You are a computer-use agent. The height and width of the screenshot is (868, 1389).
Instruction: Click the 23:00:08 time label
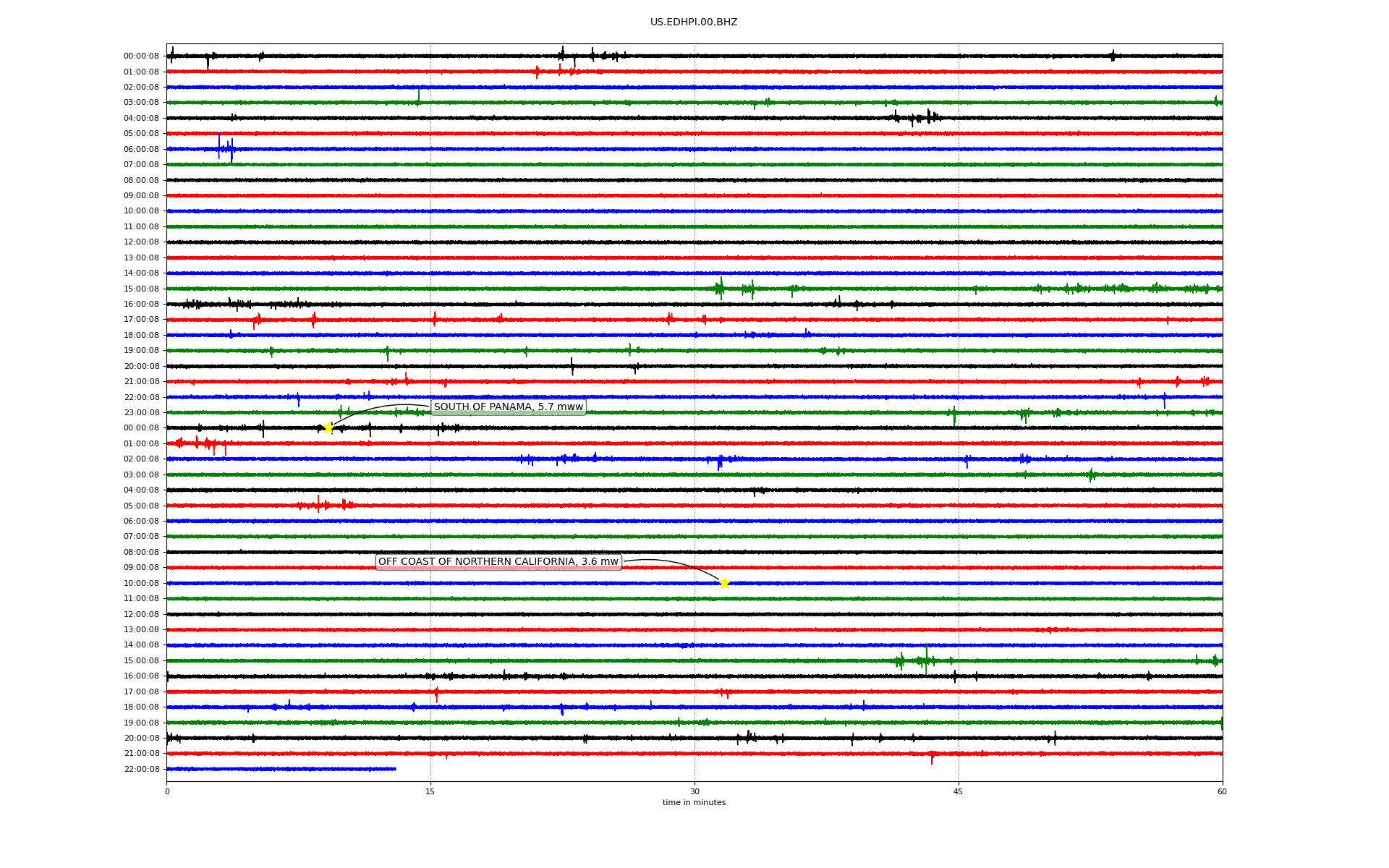coord(141,412)
